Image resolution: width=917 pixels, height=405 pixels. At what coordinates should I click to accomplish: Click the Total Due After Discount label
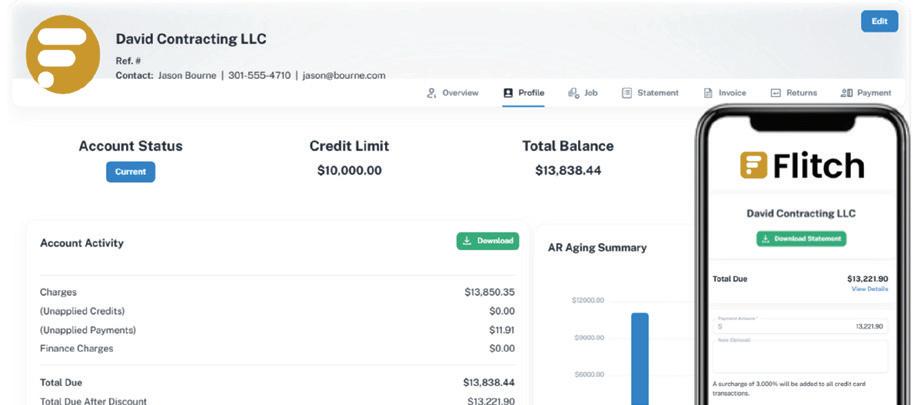[94, 401]
